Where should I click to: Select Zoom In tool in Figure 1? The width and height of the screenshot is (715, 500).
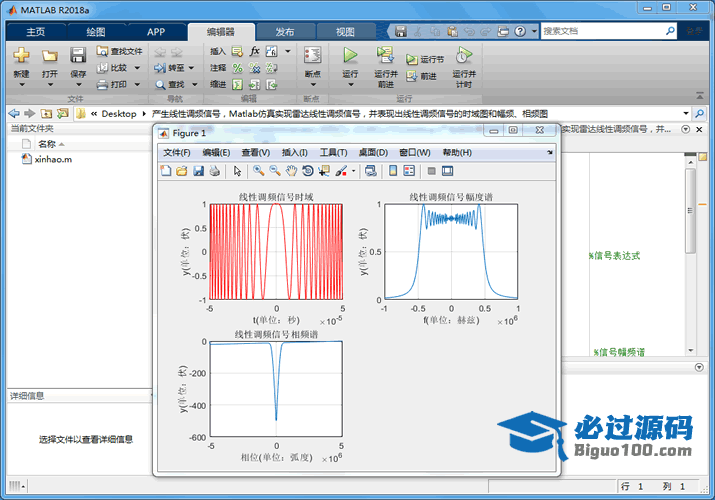click(x=259, y=171)
